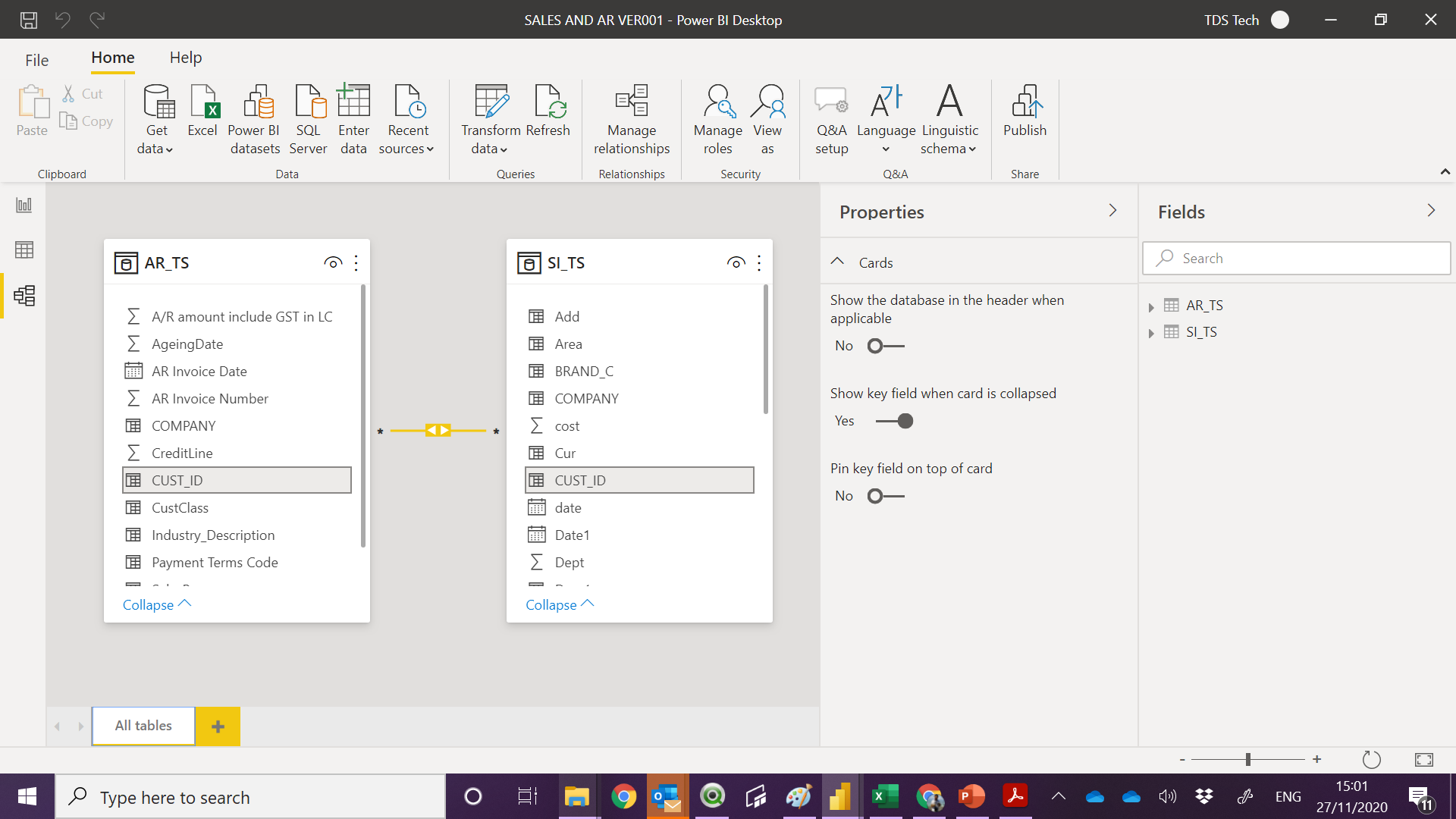Collapse the SI_TS table card
Image resolution: width=1456 pixels, height=819 pixels.
pos(560,604)
